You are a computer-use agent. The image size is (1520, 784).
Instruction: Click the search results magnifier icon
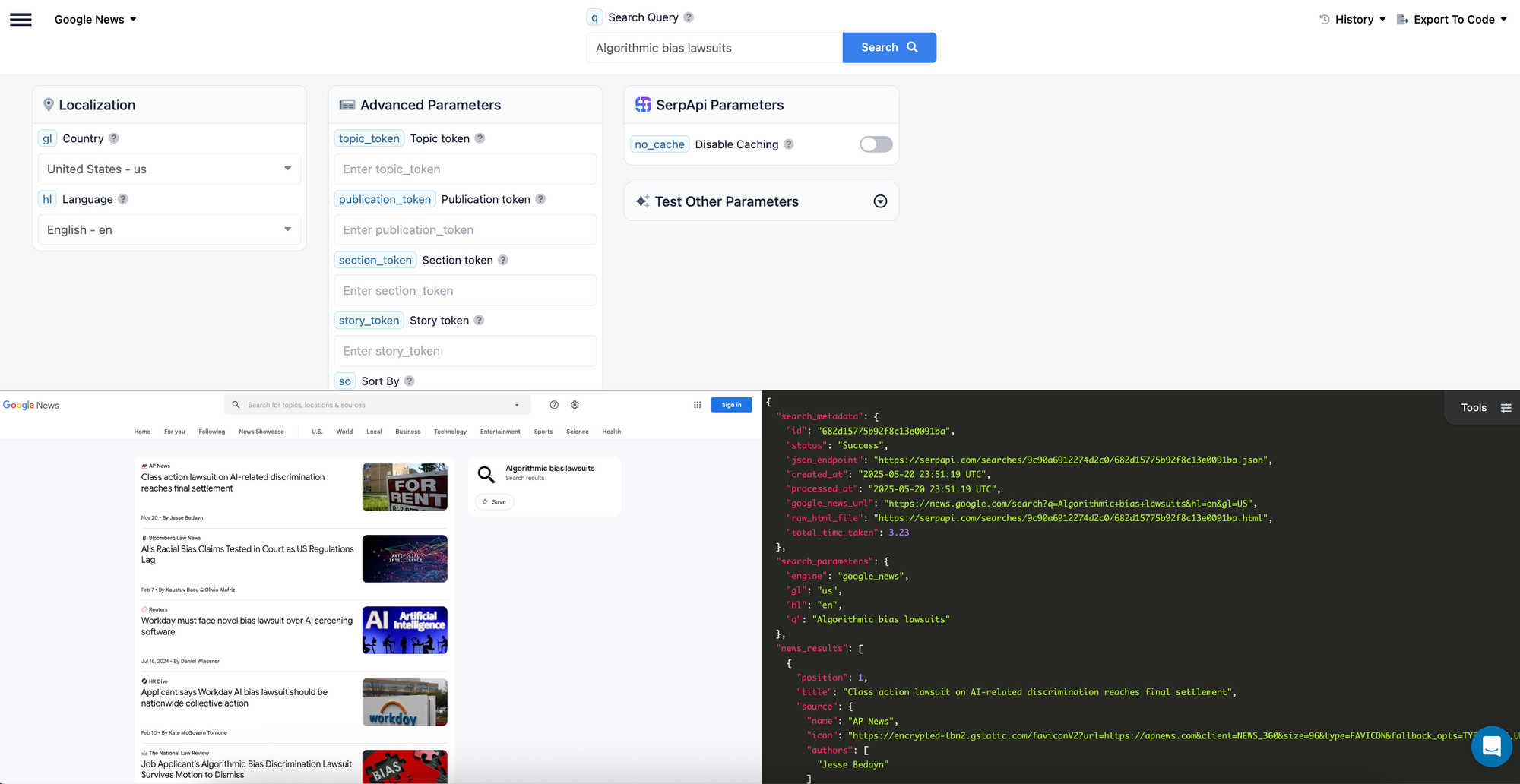(486, 476)
